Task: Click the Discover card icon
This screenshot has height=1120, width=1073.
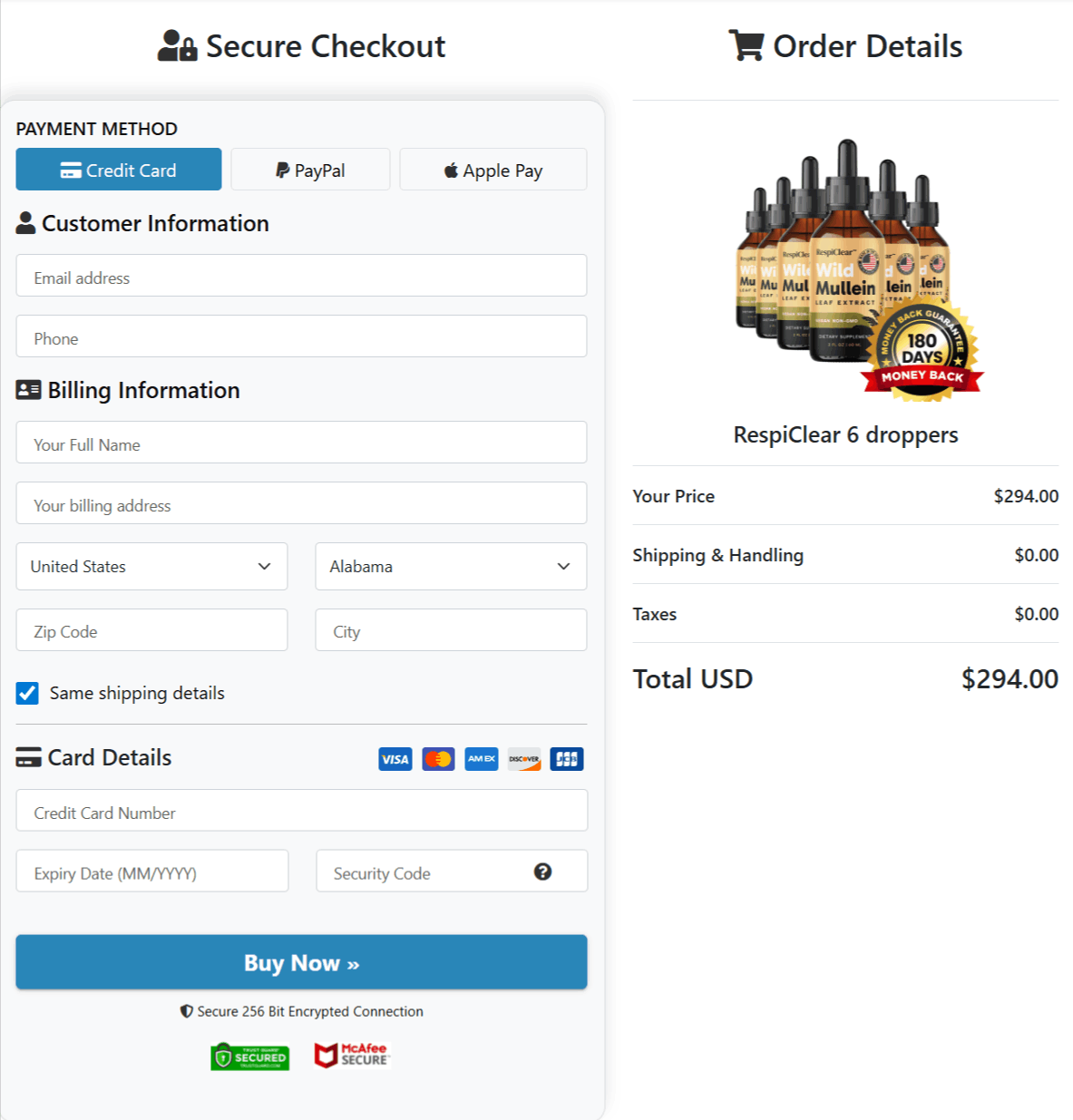Action: coord(524,759)
